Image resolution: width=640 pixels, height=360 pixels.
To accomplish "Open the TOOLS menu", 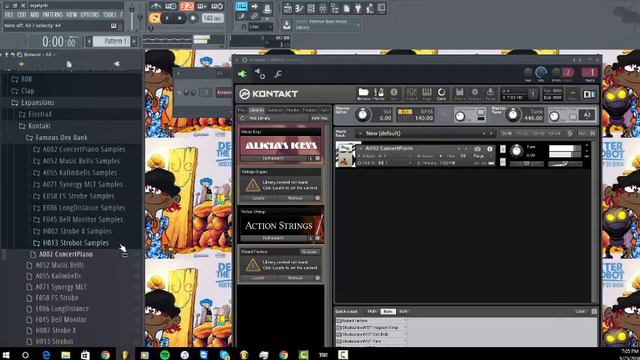I will click(x=109, y=15).
